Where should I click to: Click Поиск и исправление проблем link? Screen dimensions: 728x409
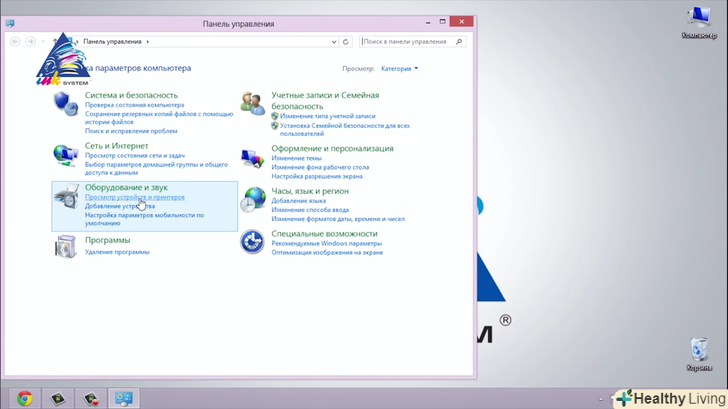(x=131, y=131)
